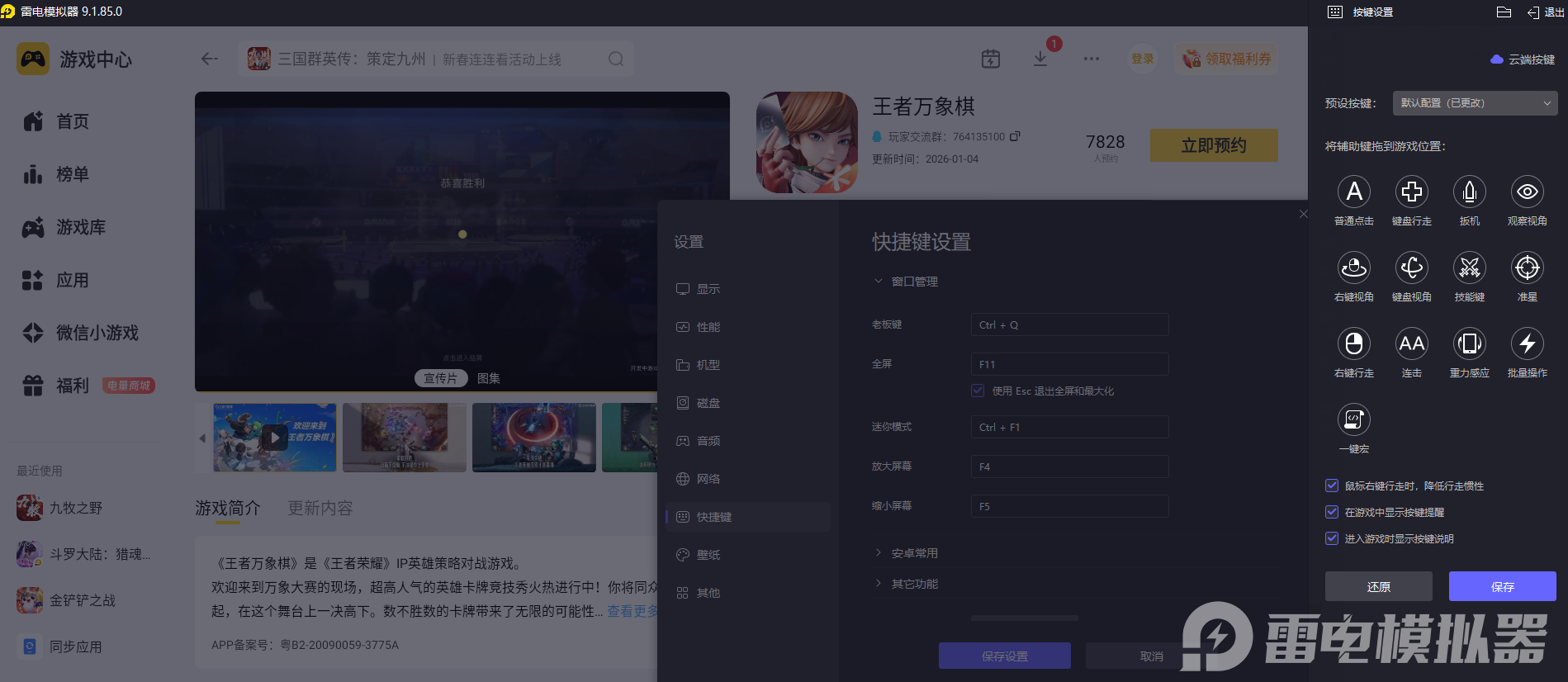This screenshot has width=1568, height=682.
Task: Open the downloads icon with red badge
Action: coord(1040,59)
